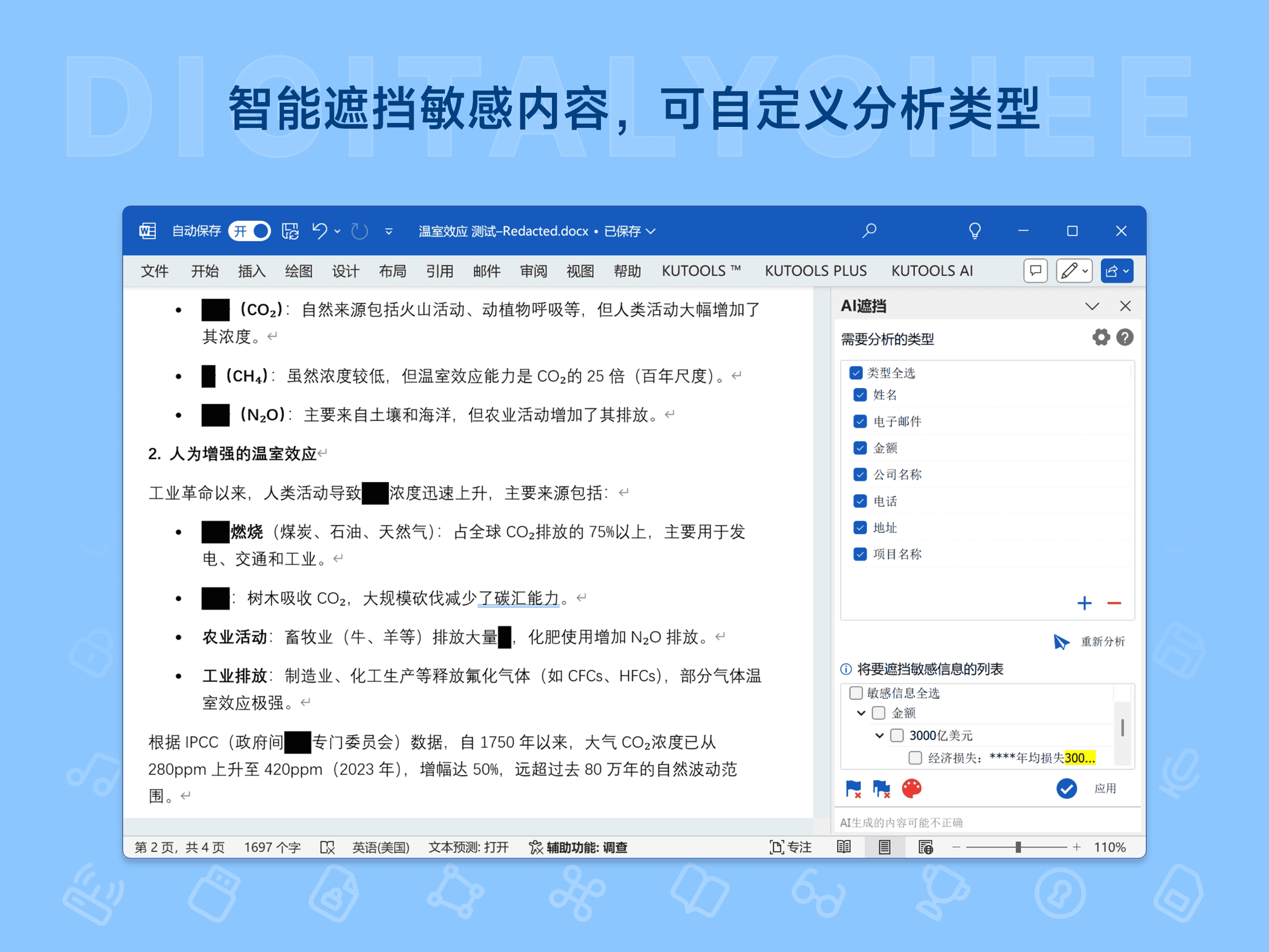Viewport: 1269px width, 952px height.
Task: Uncheck the 项目名称 type checkbox
Action: [860, 554]
